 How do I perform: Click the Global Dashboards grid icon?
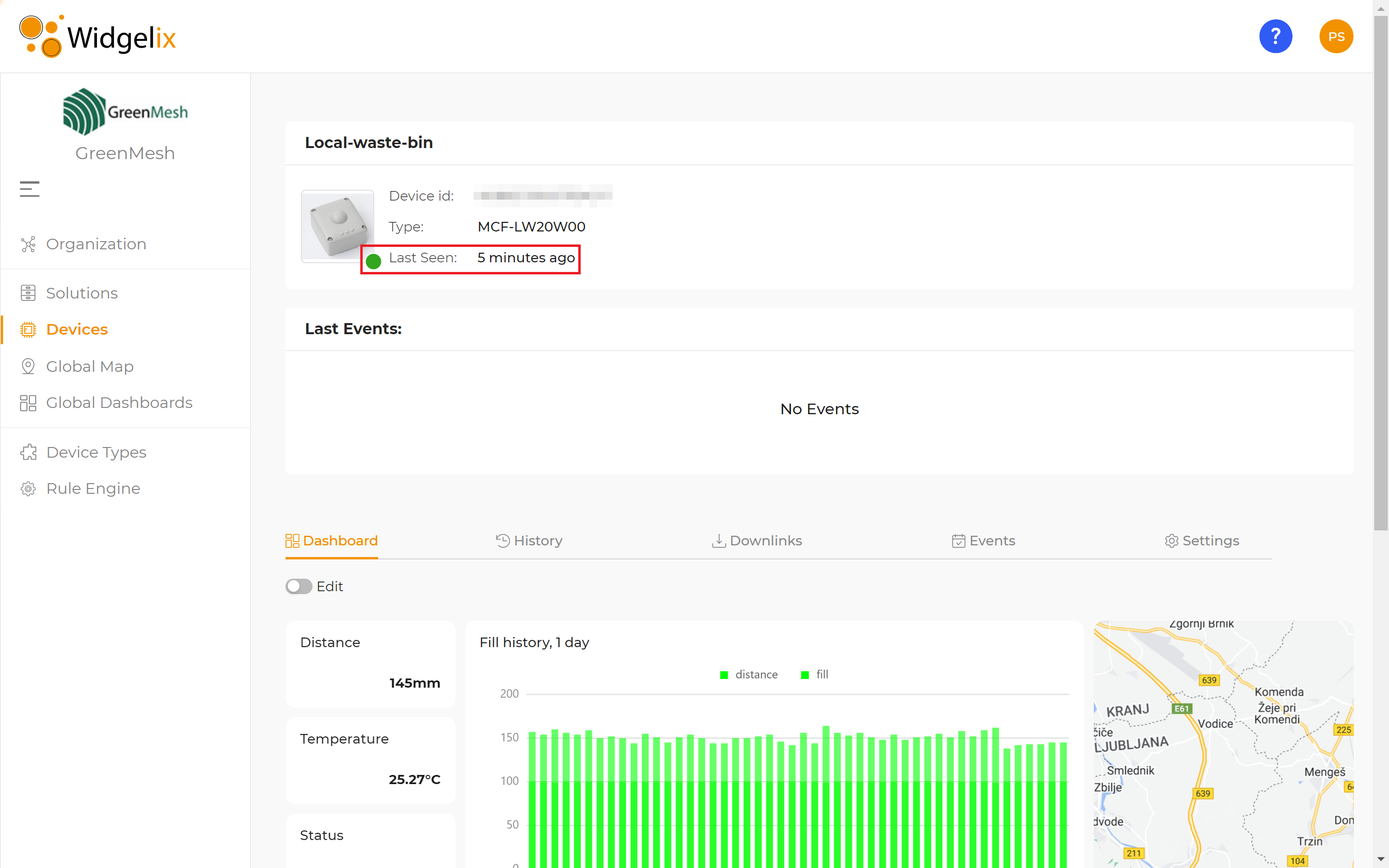point(28,403)
